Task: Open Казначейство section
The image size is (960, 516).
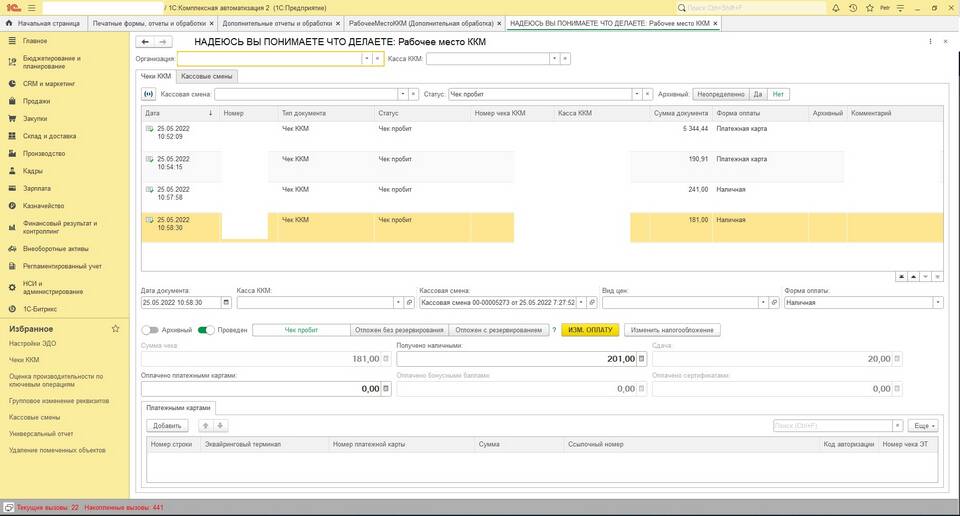Action: [x=43, y=206]
